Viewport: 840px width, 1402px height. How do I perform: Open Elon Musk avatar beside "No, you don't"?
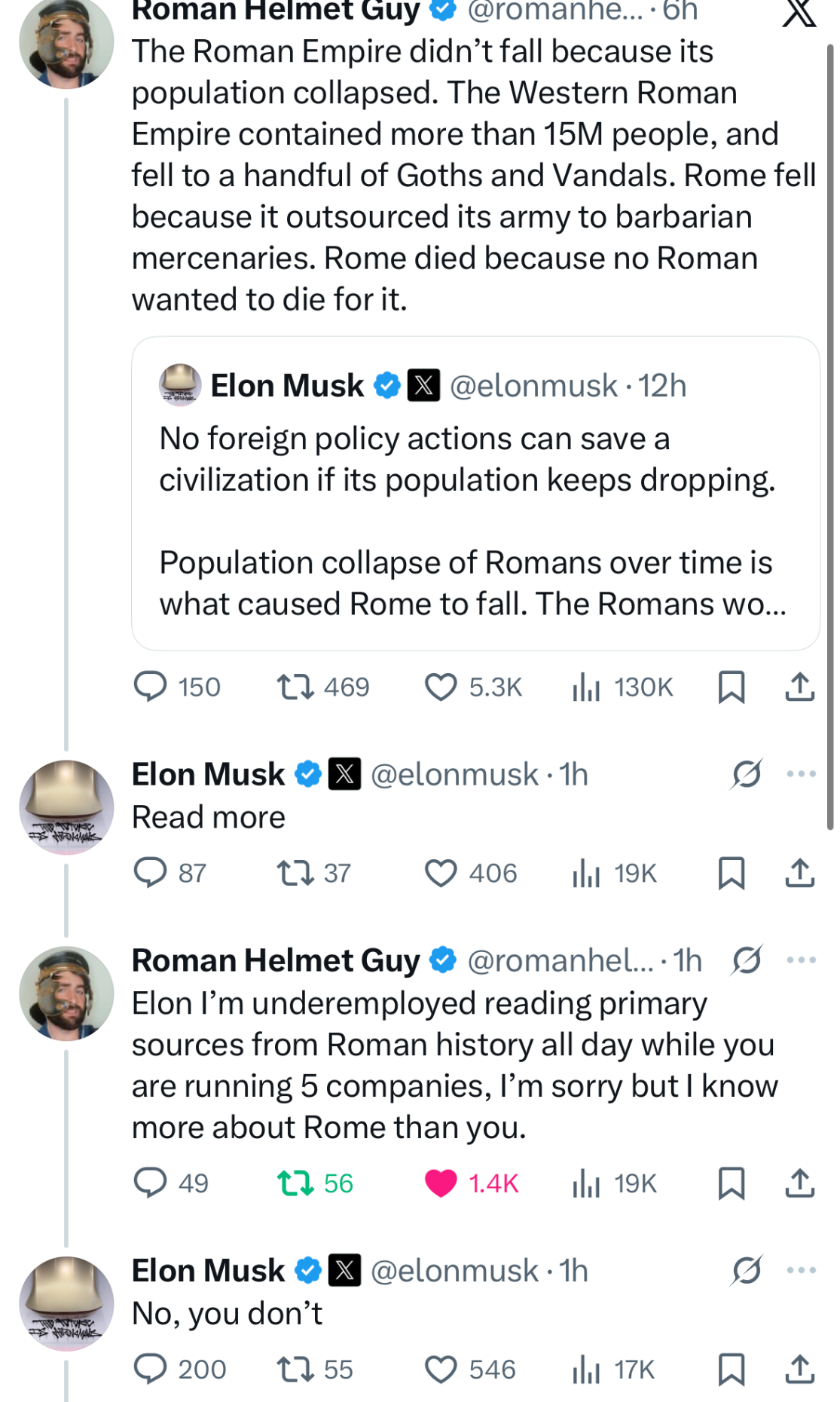click(x=66, y=1303)
